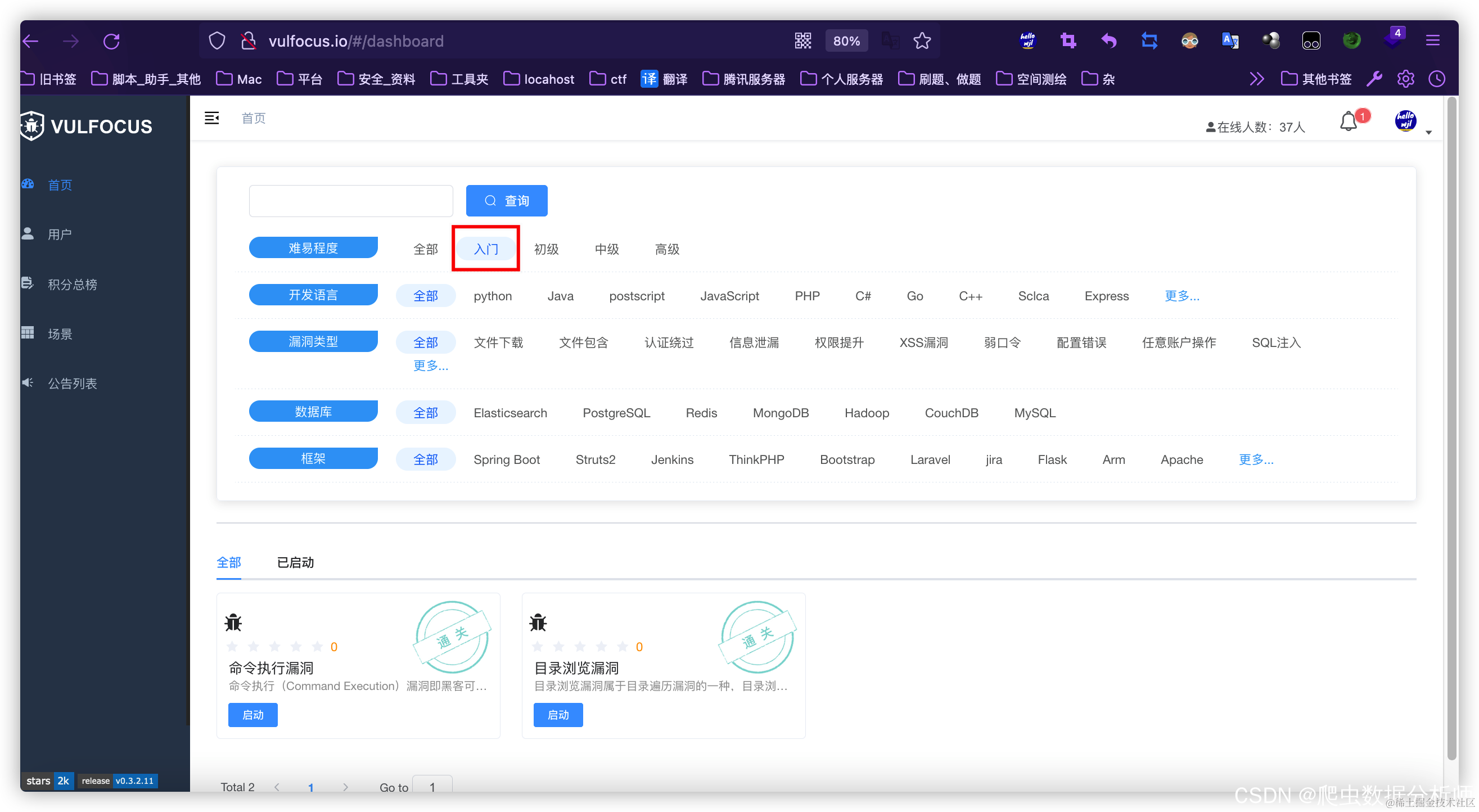Collapse the sidebar with the hamburger icon
Image resolution: width=1479 pixels, height=812 pixels.
tap(212, 118)
